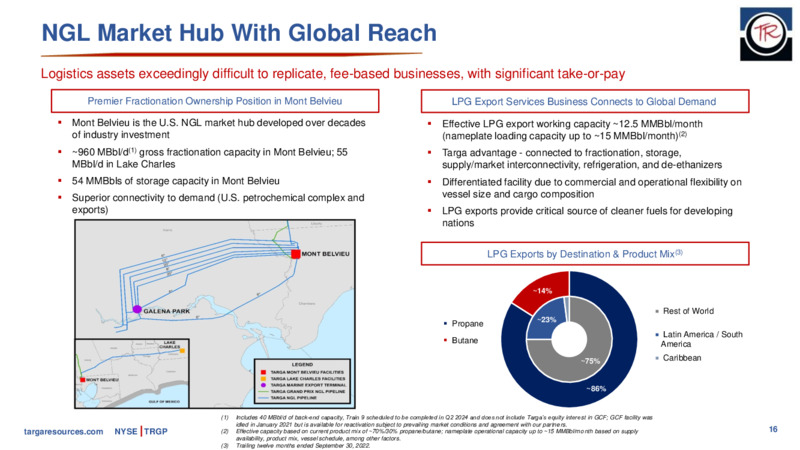Click the Butane legend entry
Screen dimensions: 800x450
pyautogui.click(x=461, y=340)
